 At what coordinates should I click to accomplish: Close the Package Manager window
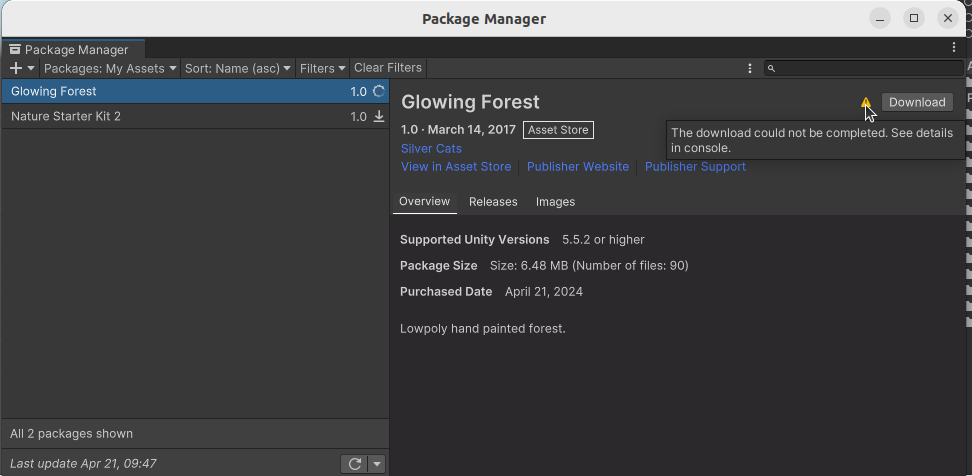948,19
